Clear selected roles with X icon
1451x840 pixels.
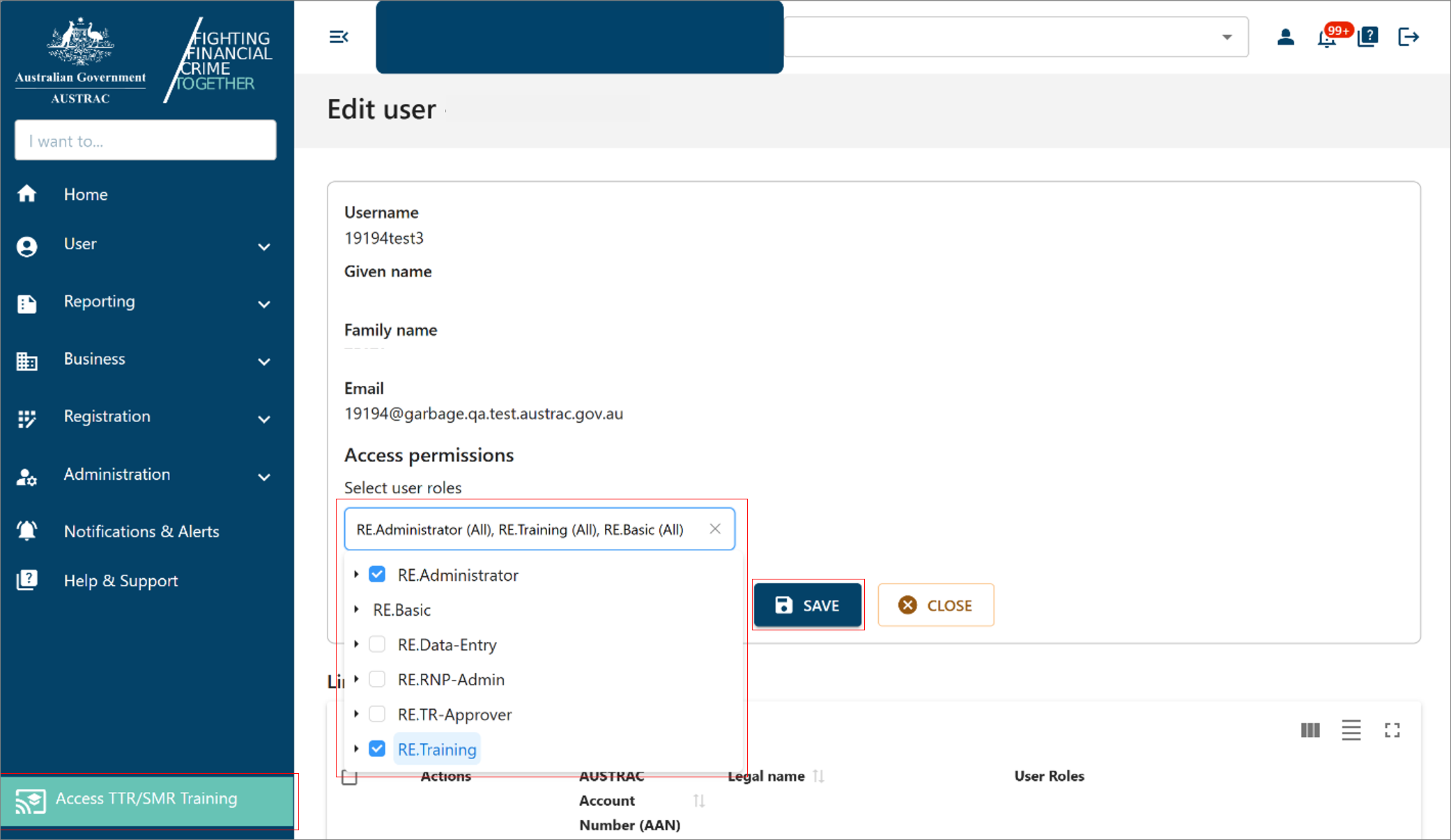[715, 529]
